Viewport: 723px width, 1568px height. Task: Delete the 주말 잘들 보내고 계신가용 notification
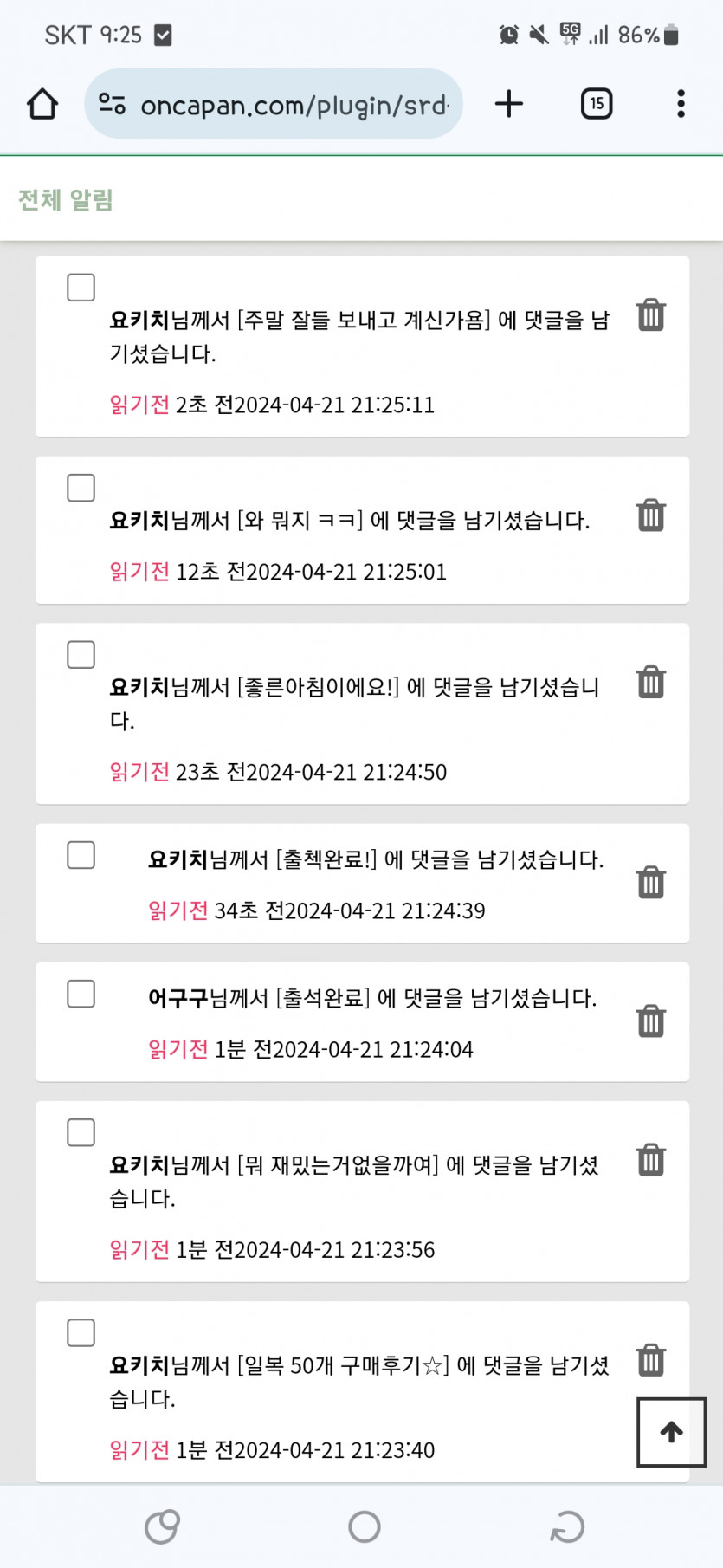point(650,315)
